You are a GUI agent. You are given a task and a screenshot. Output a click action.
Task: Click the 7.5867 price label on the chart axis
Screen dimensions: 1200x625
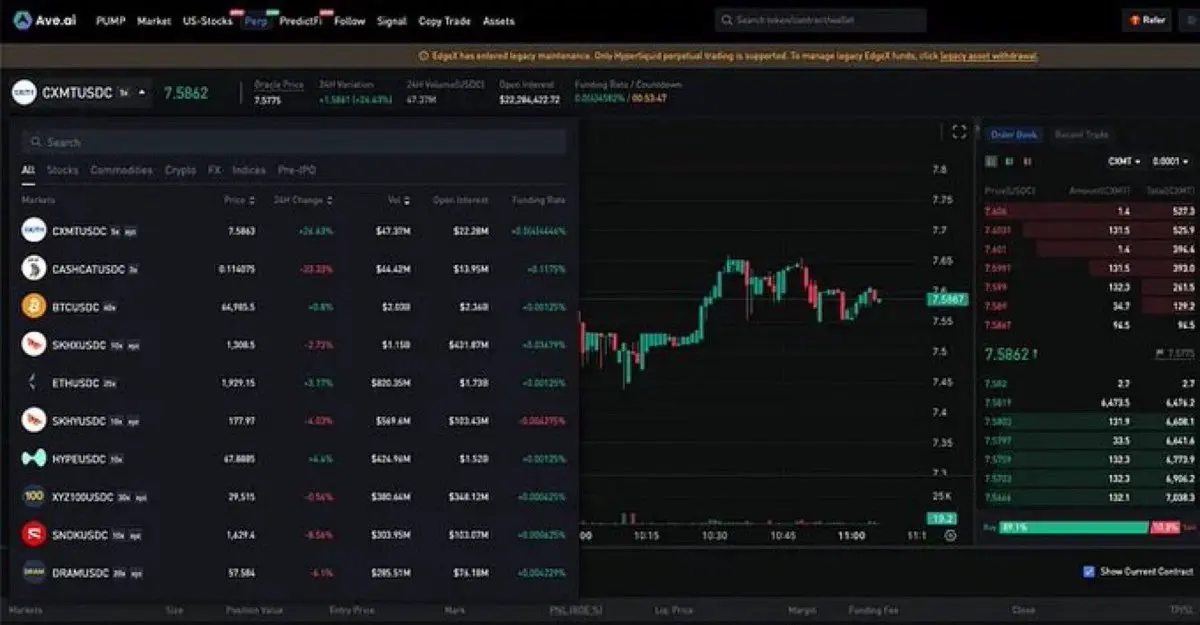click(947, 298)
